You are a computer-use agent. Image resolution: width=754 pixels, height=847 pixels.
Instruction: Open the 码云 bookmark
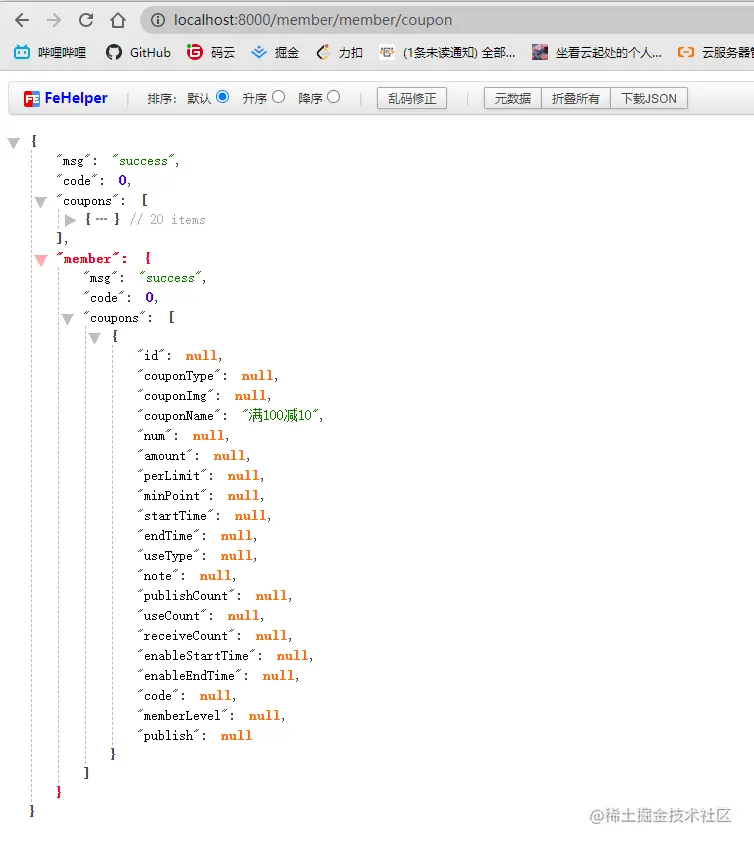(211, 52)
